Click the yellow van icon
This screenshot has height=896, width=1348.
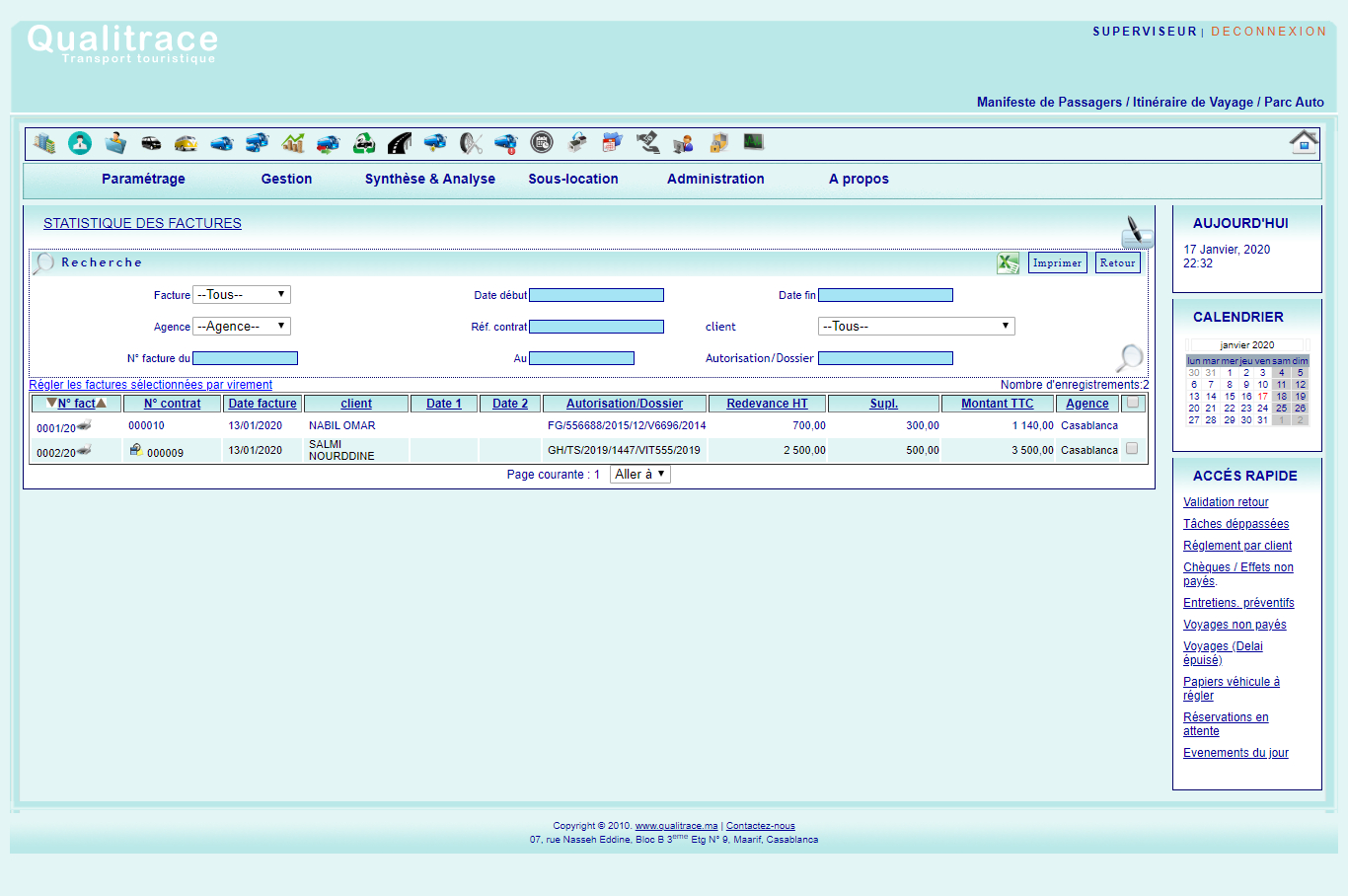click(x=186, y=143)
